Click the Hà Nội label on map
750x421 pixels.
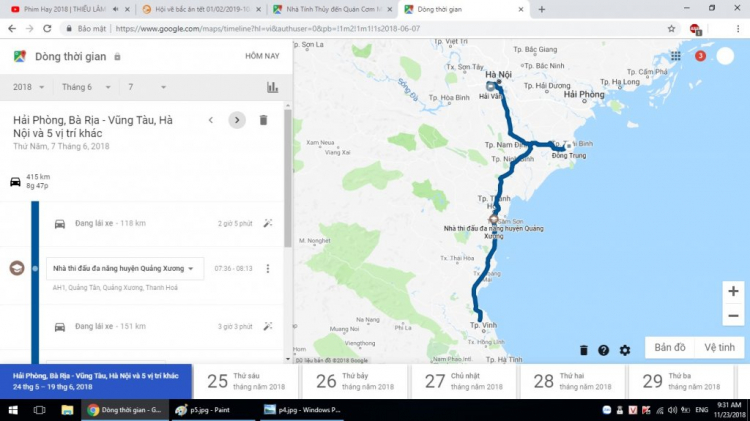point(498,74)
